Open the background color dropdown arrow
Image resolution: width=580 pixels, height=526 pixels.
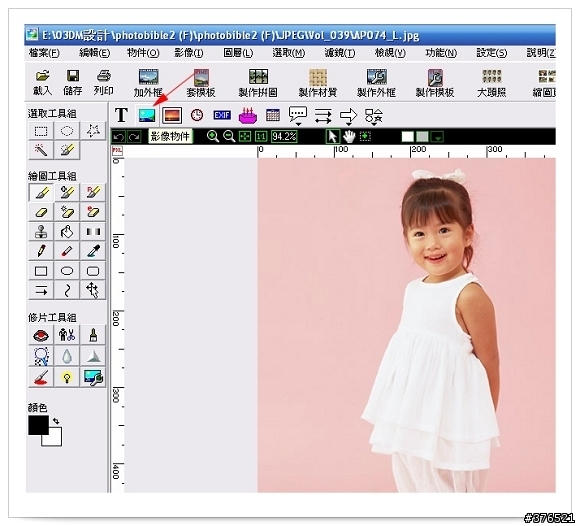tap(438, 137)
